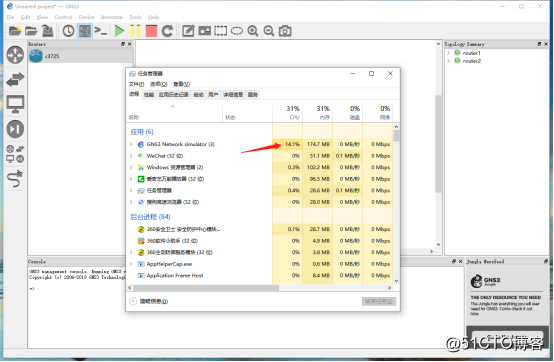Select the draw ellipse tool
This screenshot has height=362, width=554.
[237, 31]
